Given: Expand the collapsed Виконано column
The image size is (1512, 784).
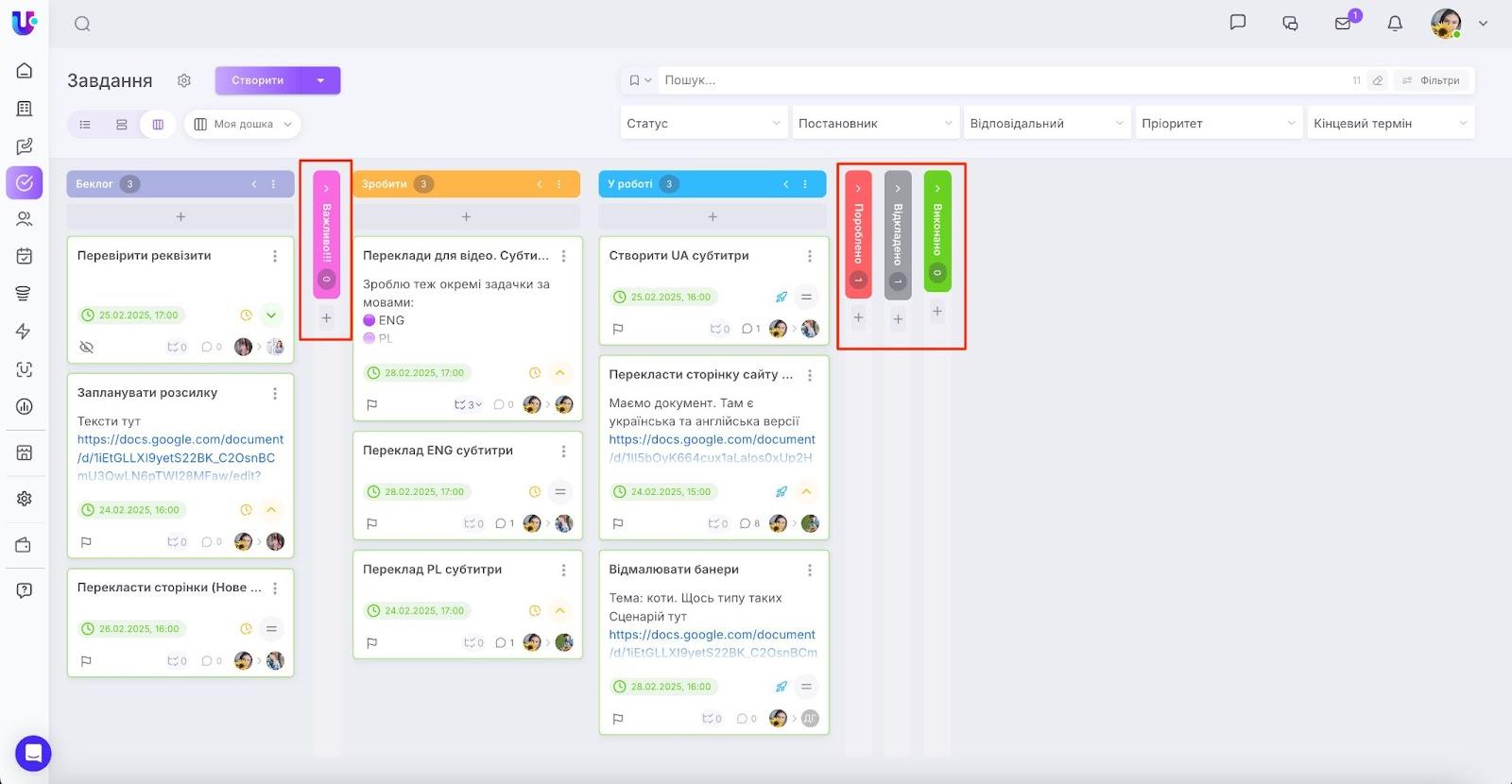Looking at the screenshot, I should click(x=937, y=188).
